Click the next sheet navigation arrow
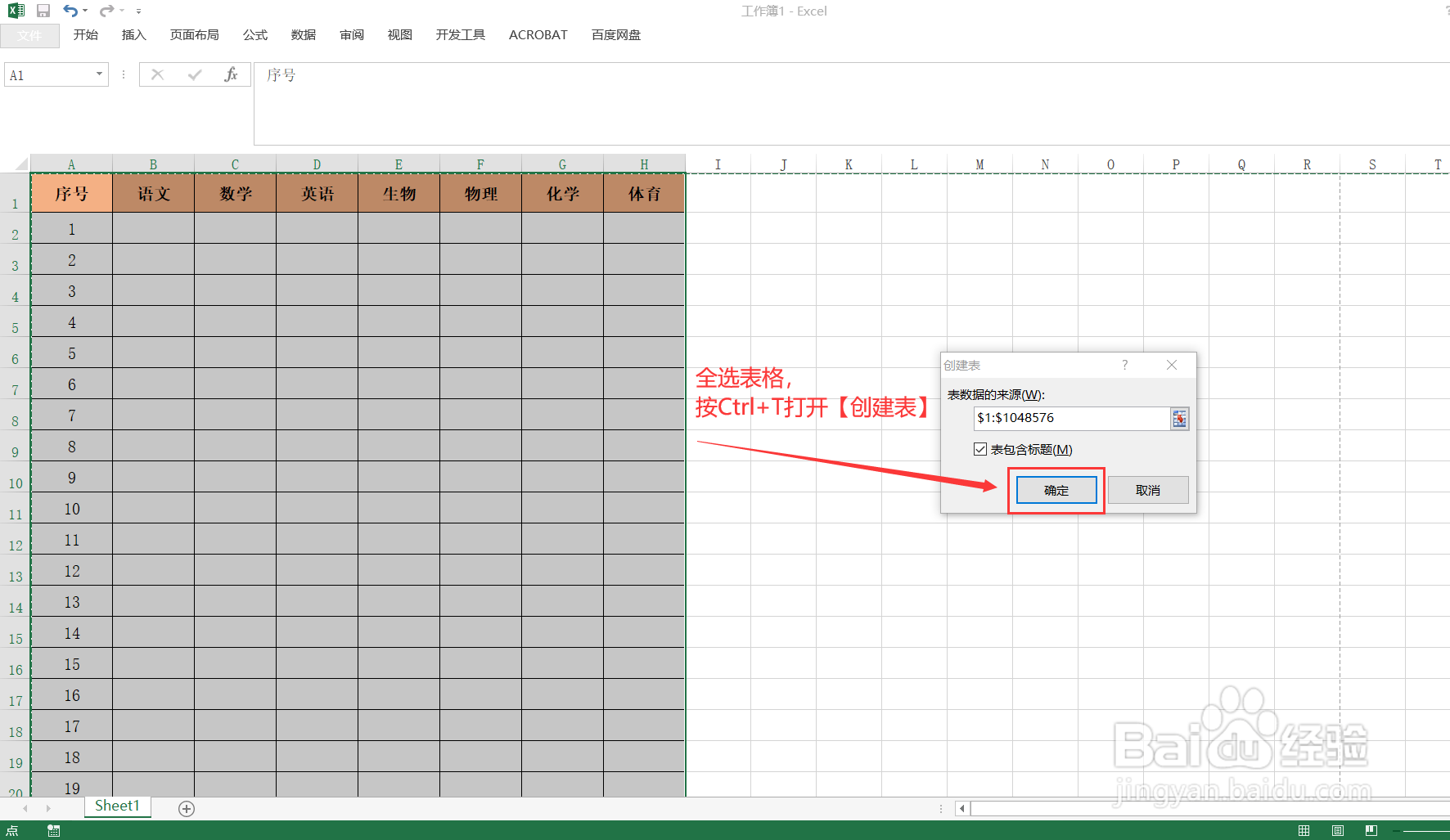This screenshot has width=1450, height=840. click(48, 808)
